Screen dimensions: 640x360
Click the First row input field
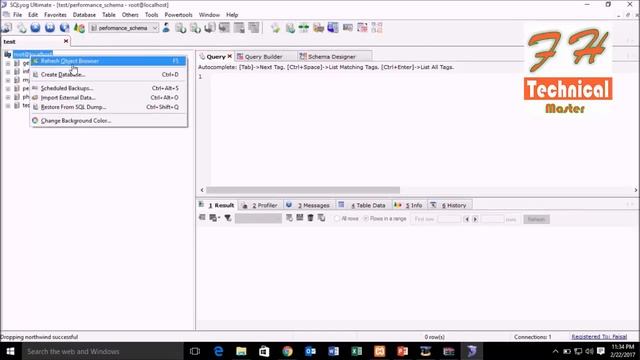(449, 219)
